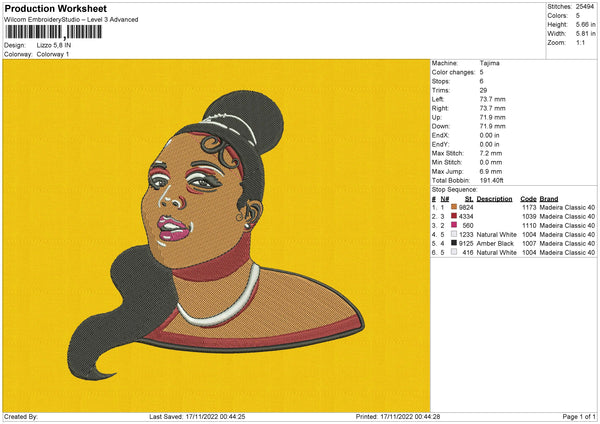Click the pink swatch for stitch count 560
Viewport: 600px width, 424px height.
454,225
